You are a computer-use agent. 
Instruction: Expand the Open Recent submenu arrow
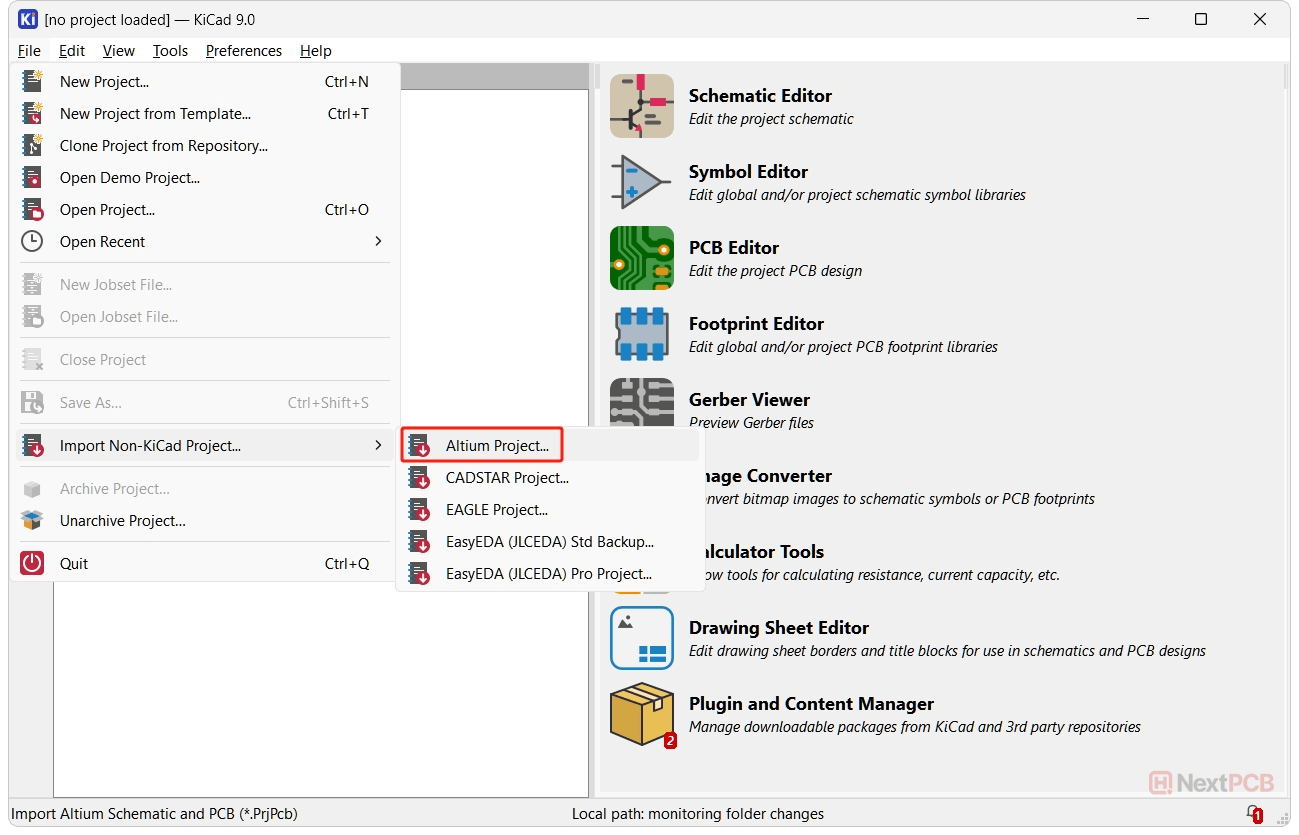378,241
